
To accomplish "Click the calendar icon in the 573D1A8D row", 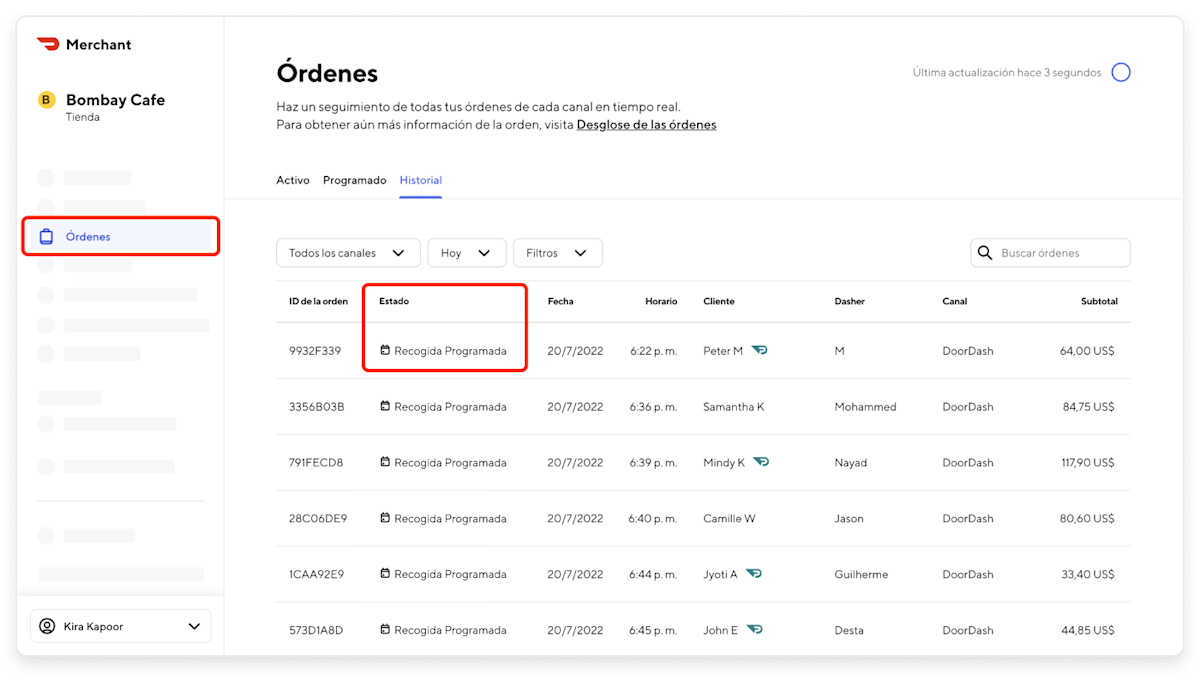I will [385, 629].
